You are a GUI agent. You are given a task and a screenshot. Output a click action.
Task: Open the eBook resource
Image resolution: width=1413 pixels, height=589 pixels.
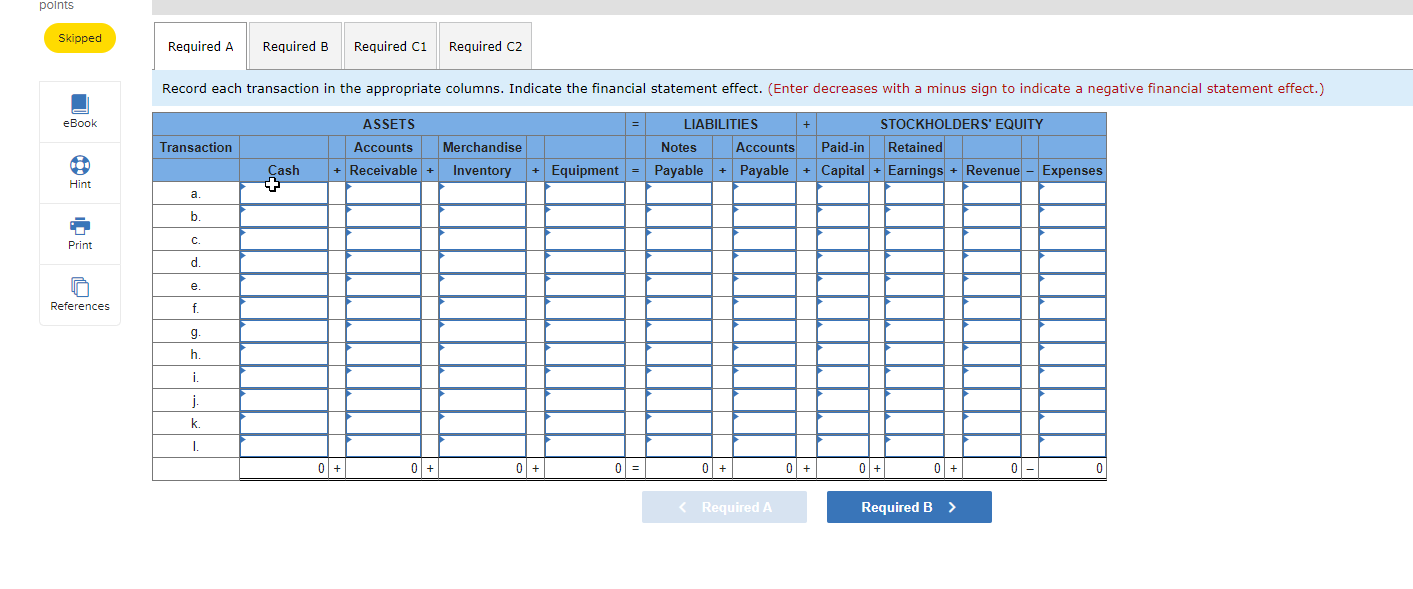[79, 110]
